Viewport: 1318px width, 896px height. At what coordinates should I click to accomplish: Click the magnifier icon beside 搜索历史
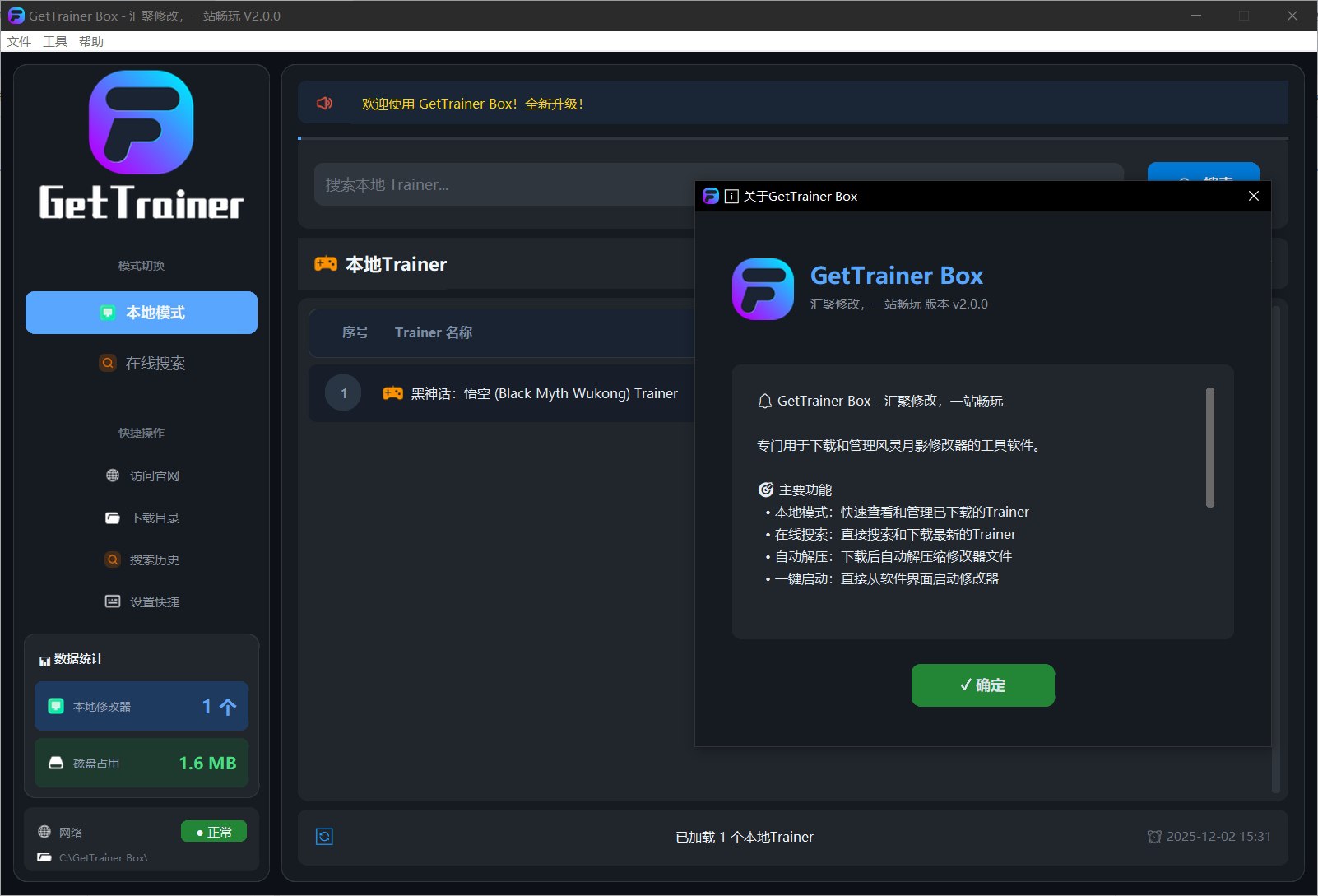[113, 559]
